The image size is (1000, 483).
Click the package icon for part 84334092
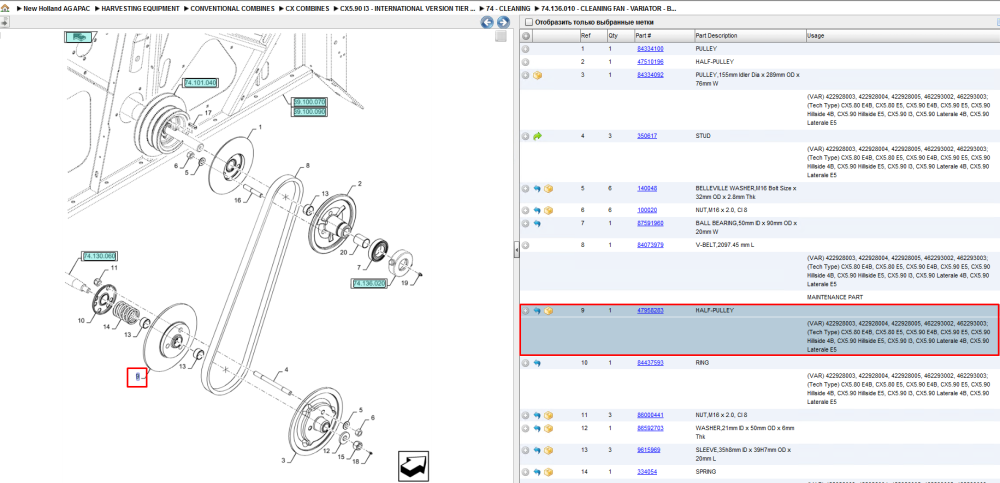coord(538,75)
